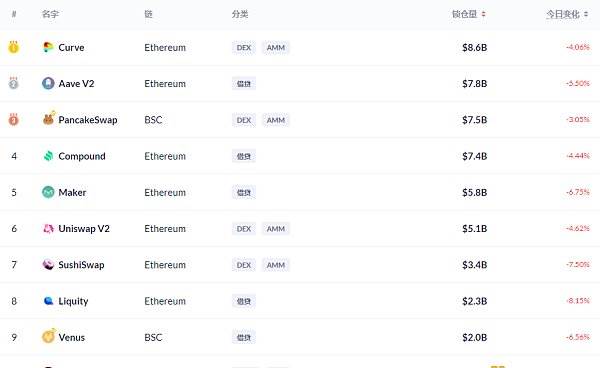Viewport: 600px width, 368px height.
Task: Click the bronze third-place medal icon
Action: click(x=14, y=119)
